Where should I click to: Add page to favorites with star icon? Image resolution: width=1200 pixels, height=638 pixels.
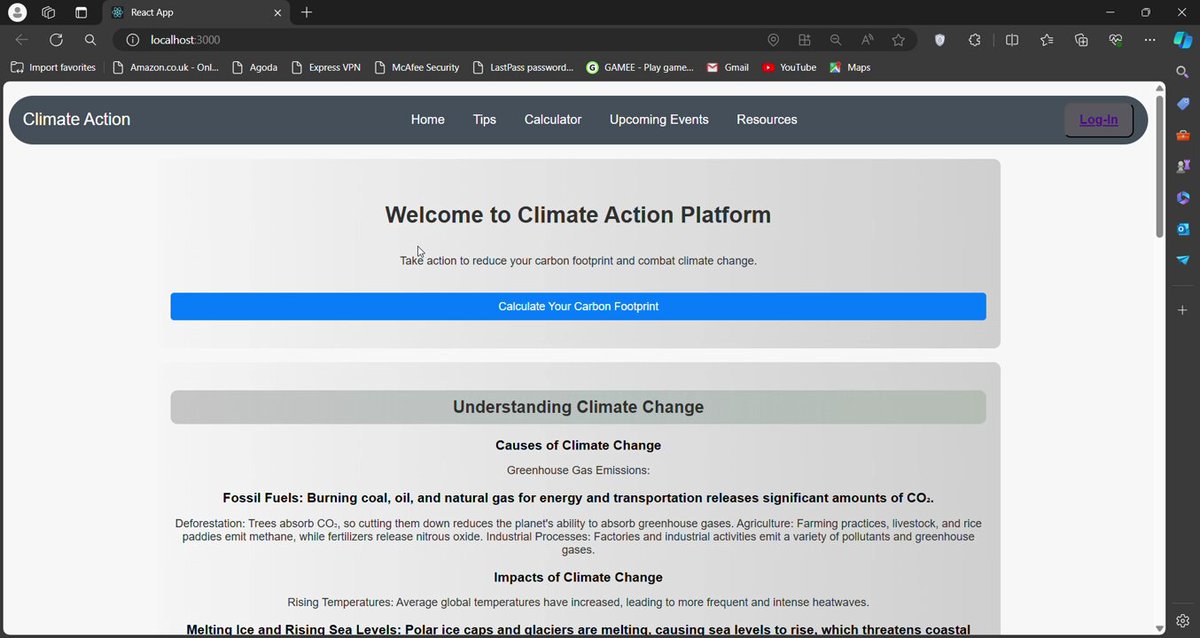click(898, 40)
